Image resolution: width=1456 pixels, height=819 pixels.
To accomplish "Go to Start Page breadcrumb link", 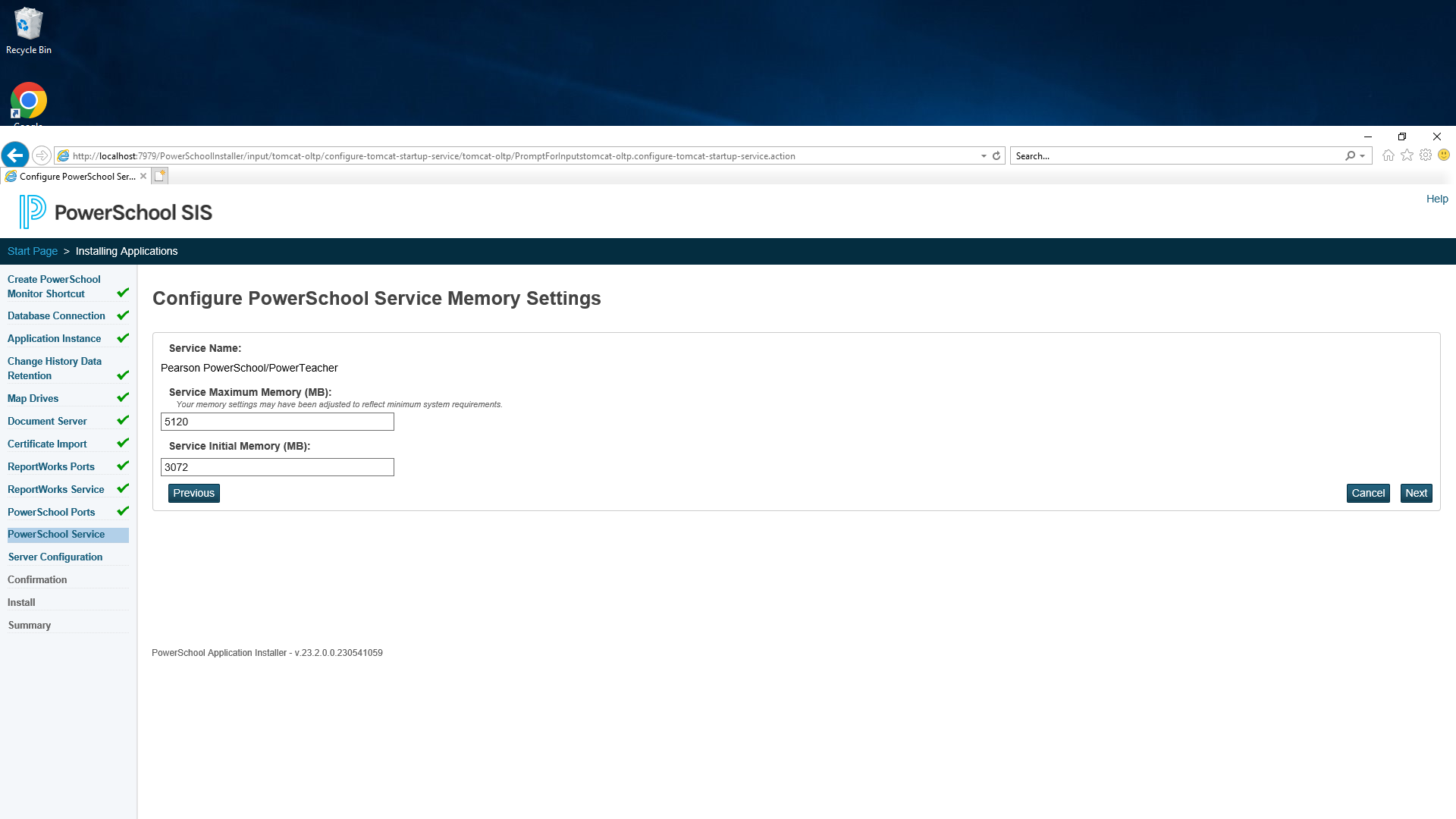I will point(33,251).
